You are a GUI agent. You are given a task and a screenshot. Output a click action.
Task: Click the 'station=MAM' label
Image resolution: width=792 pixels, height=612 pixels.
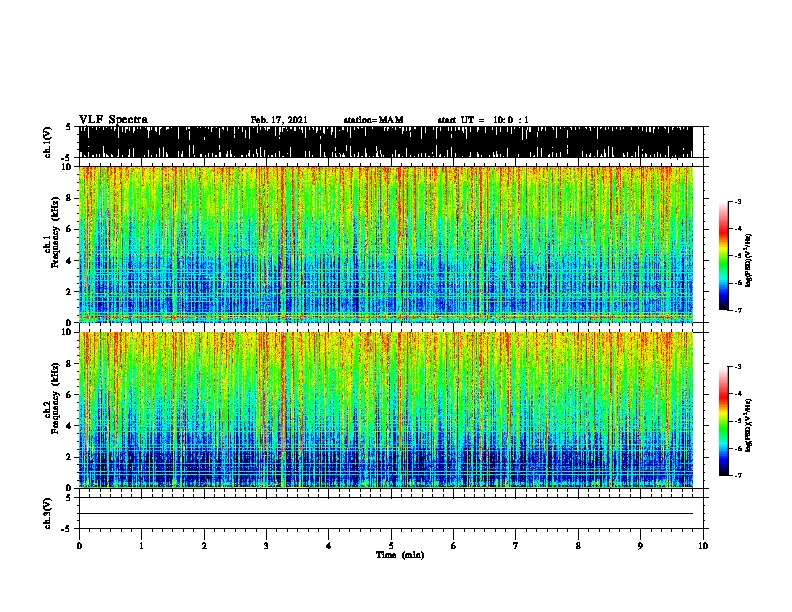pyautogui.click(x=373, y=120)
